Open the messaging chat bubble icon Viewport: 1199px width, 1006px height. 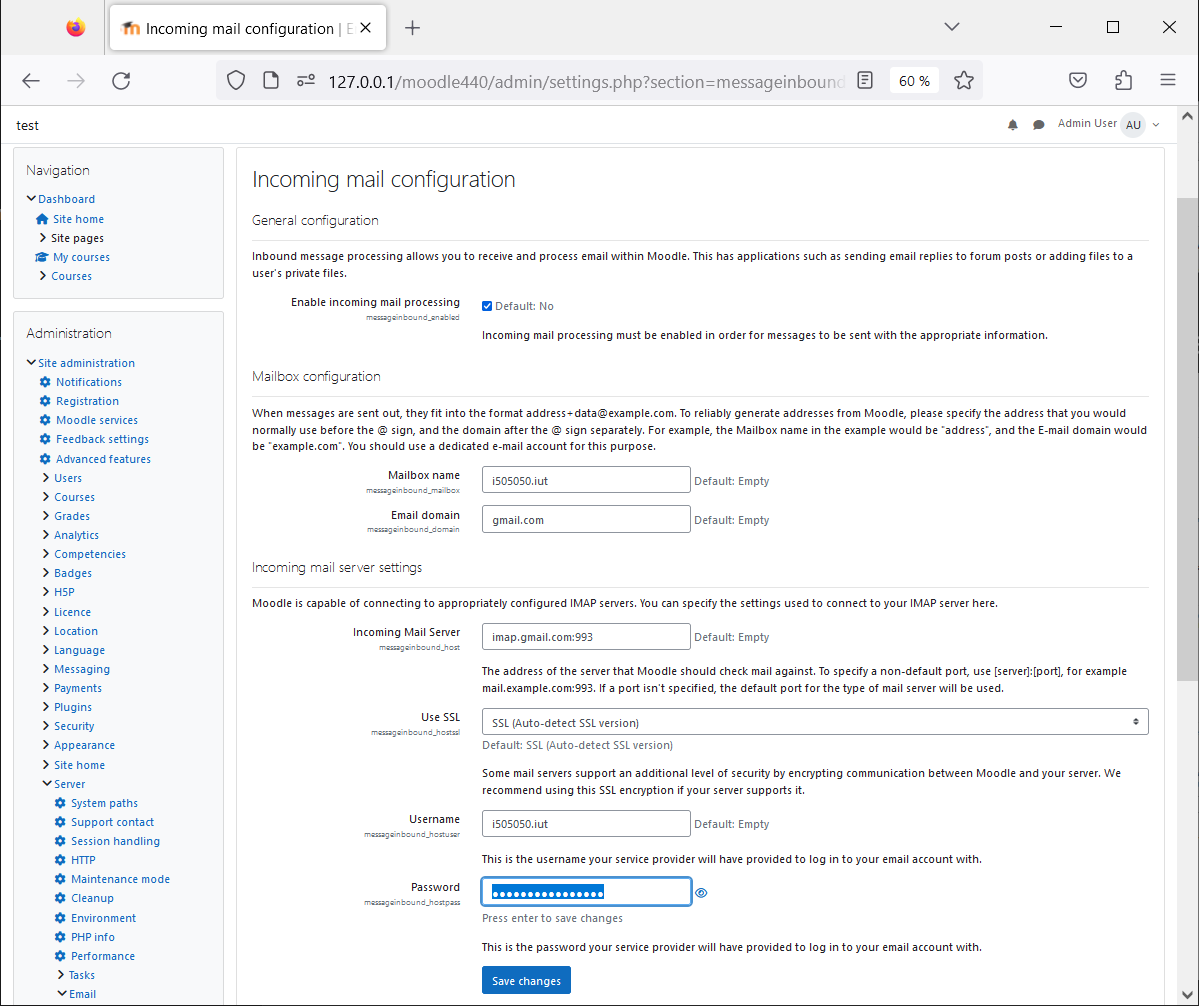1038,125
